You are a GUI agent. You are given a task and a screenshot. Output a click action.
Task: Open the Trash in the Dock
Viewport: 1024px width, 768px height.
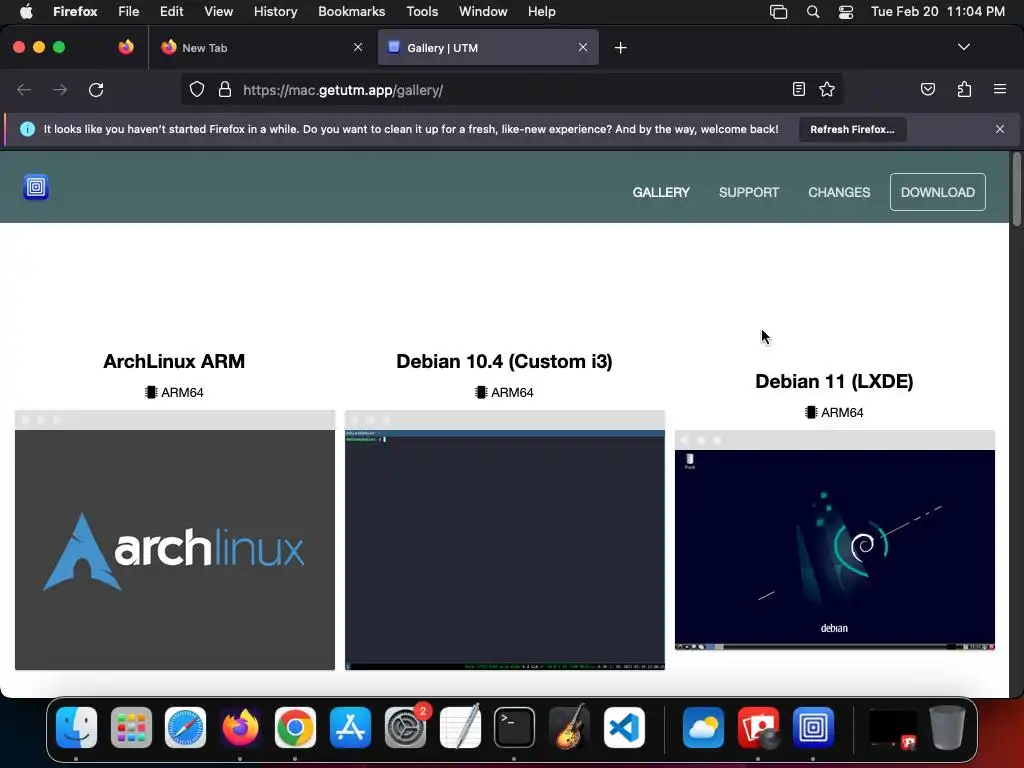(947, 727)
